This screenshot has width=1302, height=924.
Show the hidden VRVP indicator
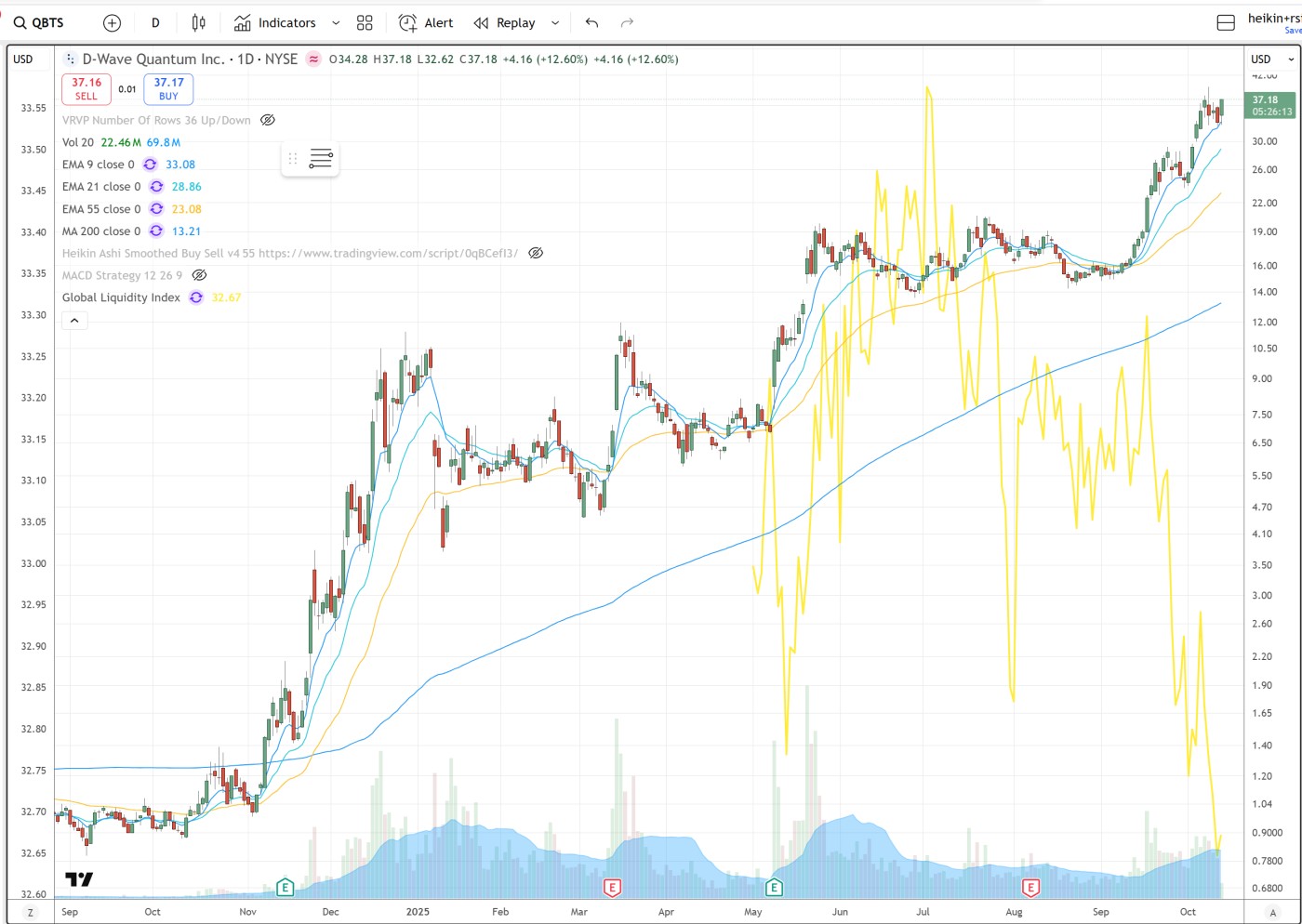268,120
